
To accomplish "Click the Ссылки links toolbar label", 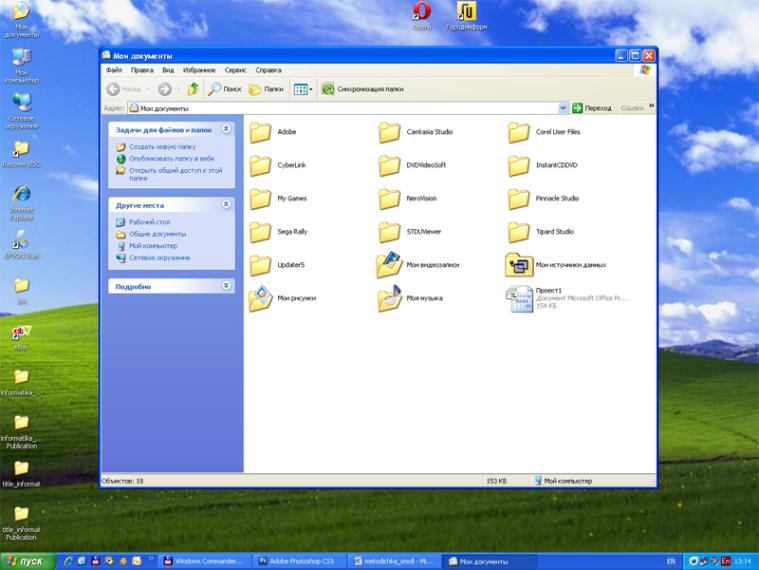I will pyautogui.click(x=632, y=108).
